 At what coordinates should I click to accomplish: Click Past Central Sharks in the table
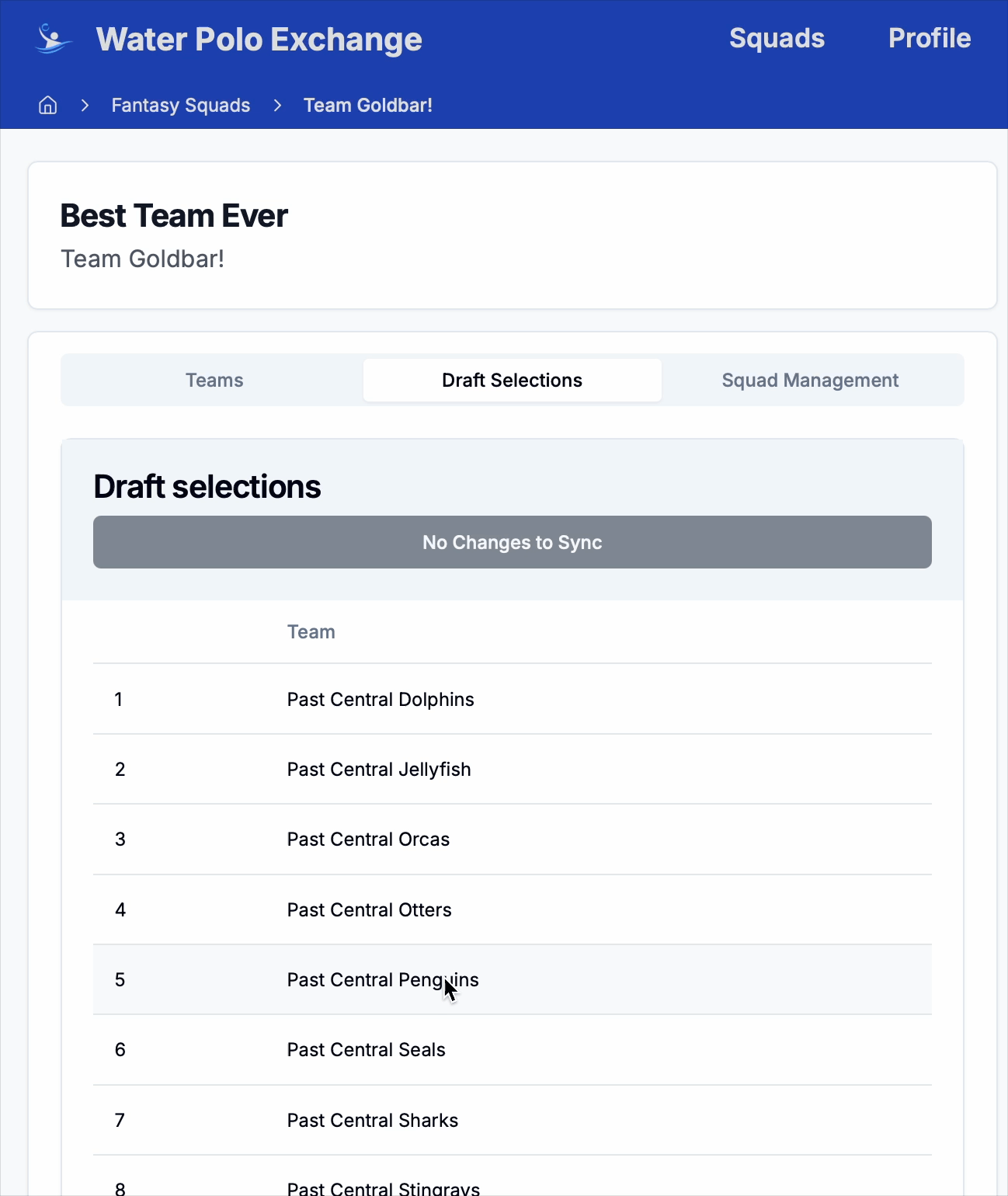[x=372, y=1120]
